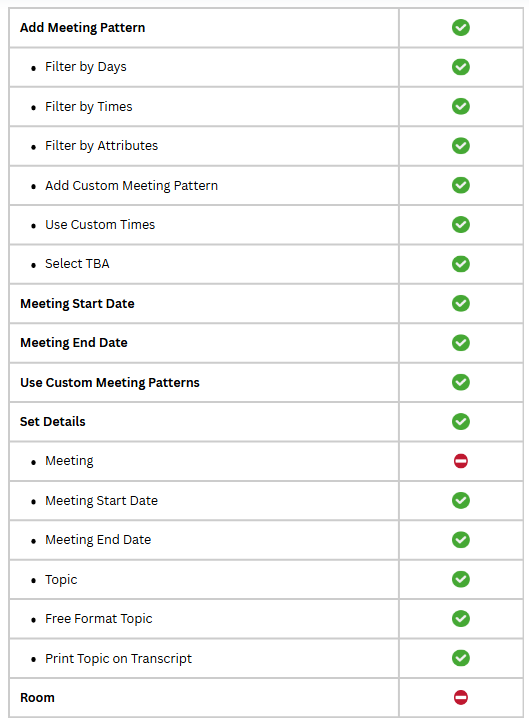The height and width of the screenshot is (722, 529).
Task: Click the bold Add Meeting Pattern heading
Action: pyautogui.click(x=82, y=28)
